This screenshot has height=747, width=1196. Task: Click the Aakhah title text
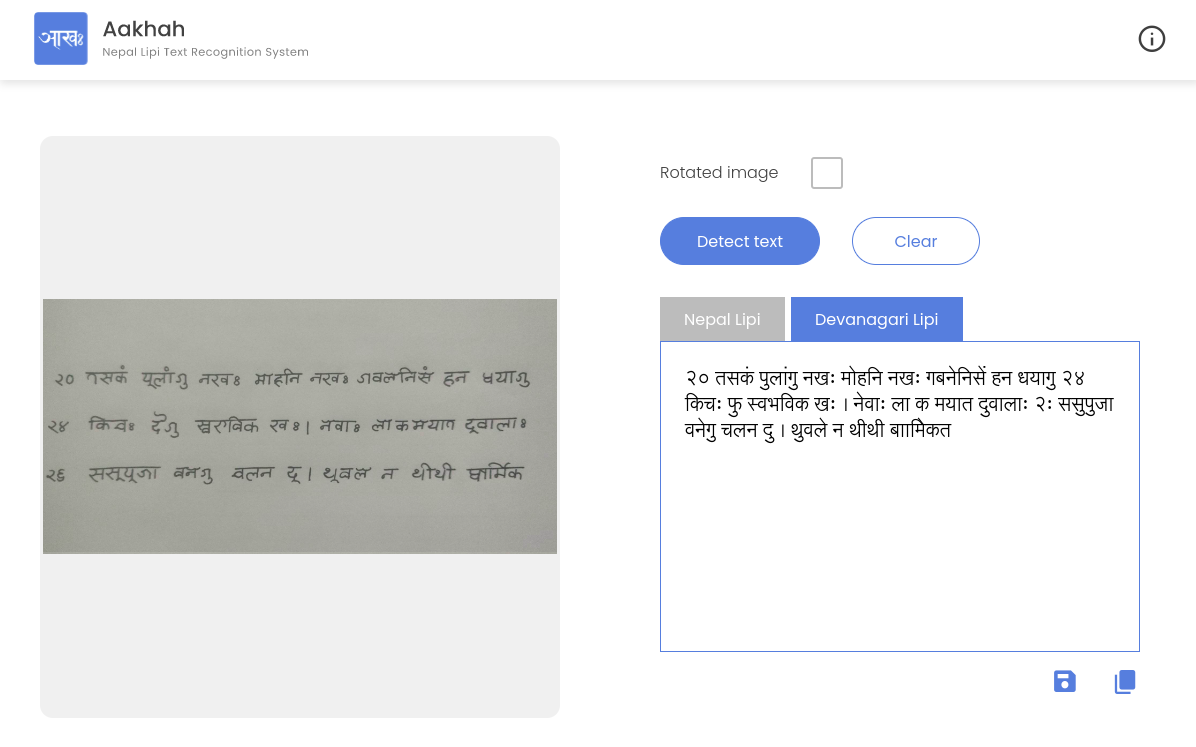click(x=144, y=29)
